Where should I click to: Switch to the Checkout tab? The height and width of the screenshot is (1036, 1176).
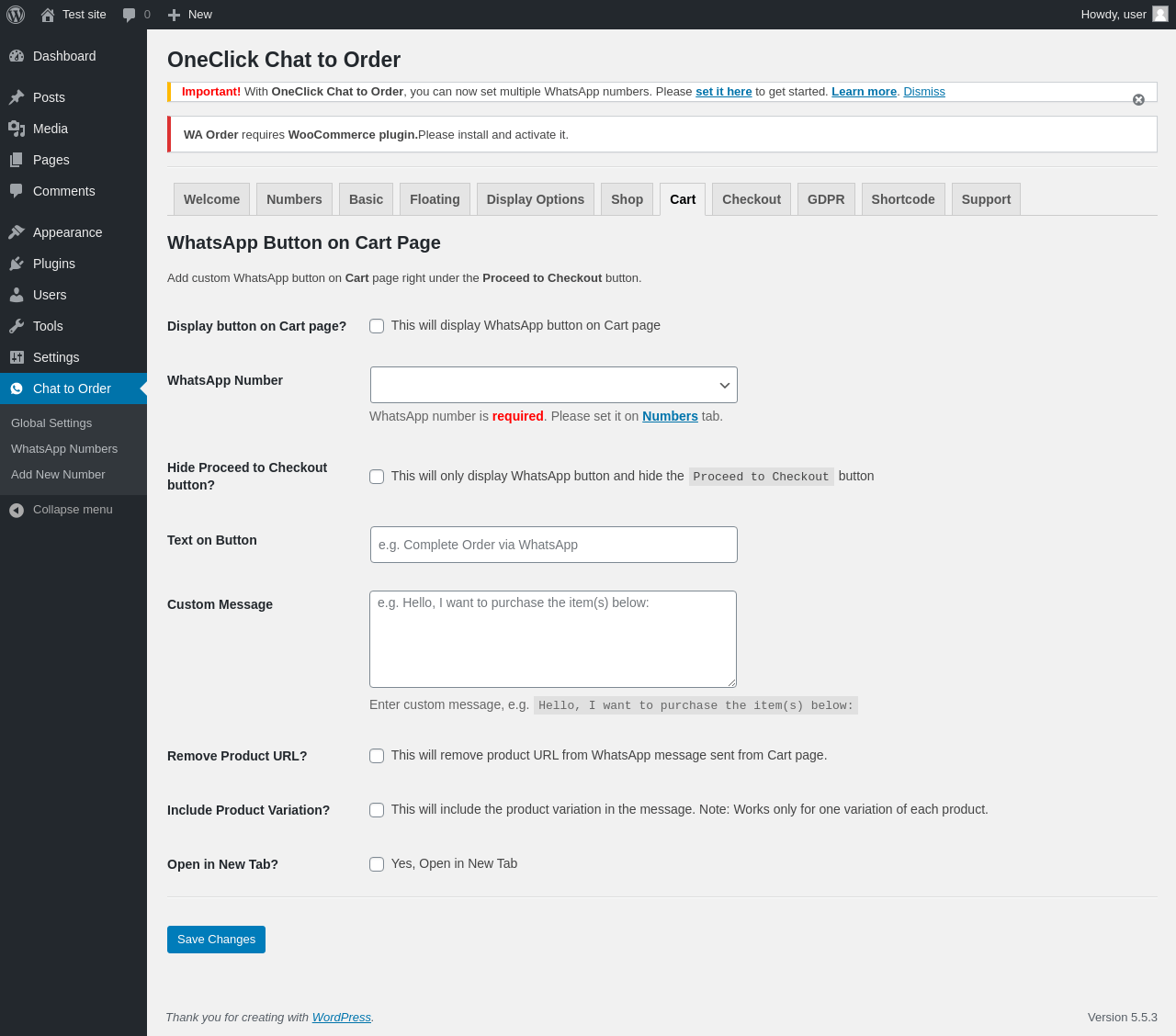coord(752,199)
